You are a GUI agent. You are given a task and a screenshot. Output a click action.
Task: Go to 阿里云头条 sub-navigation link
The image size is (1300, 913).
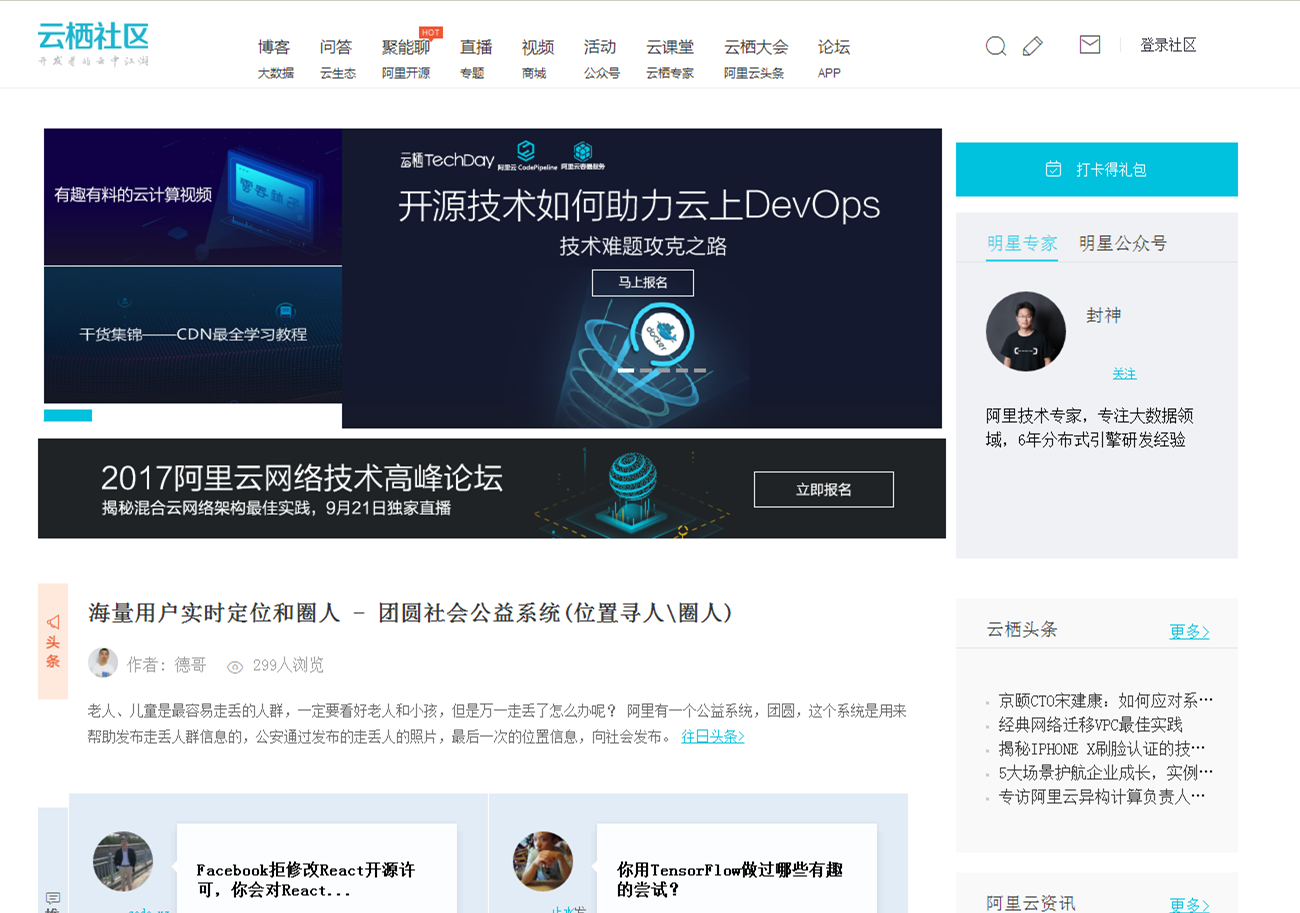(x=754, y=73)
